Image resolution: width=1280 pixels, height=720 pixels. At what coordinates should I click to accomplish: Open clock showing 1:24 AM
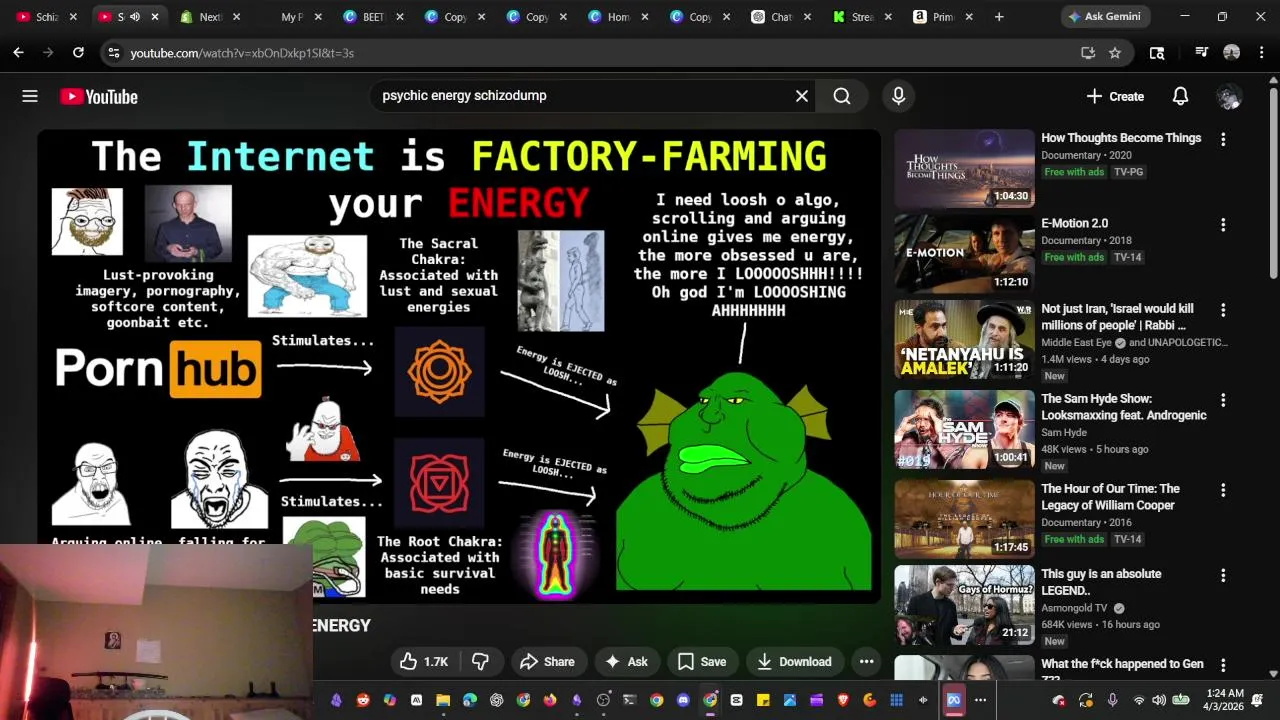click(1225, 700)
